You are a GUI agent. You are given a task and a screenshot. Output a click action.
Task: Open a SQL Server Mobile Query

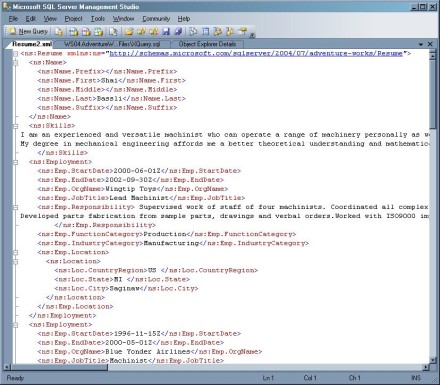tap(113, 32)
